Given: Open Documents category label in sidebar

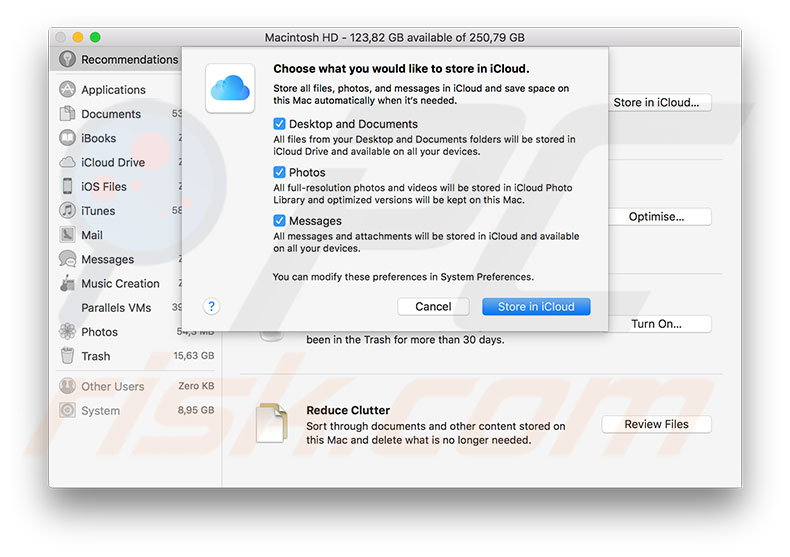Looking at the screenshot, I should pos(111,114).
